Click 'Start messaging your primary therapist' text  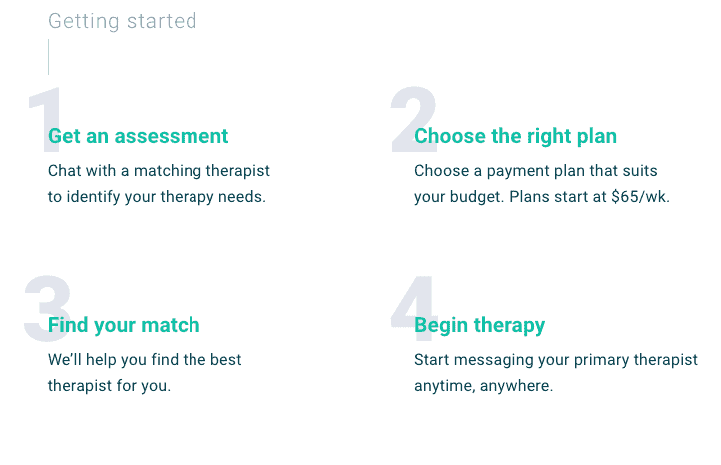pyautogui.click(x=556, y=360)
